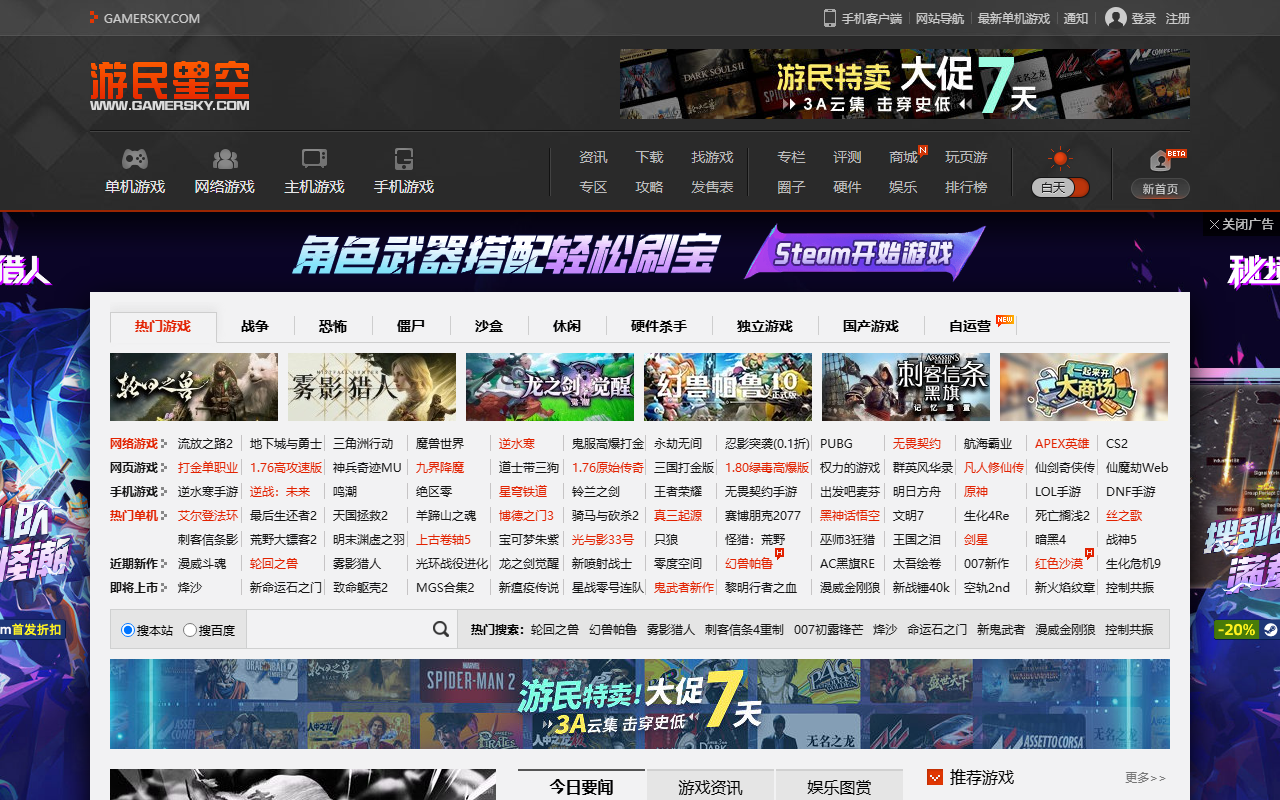Expand the 近期新作 category row

138,563
